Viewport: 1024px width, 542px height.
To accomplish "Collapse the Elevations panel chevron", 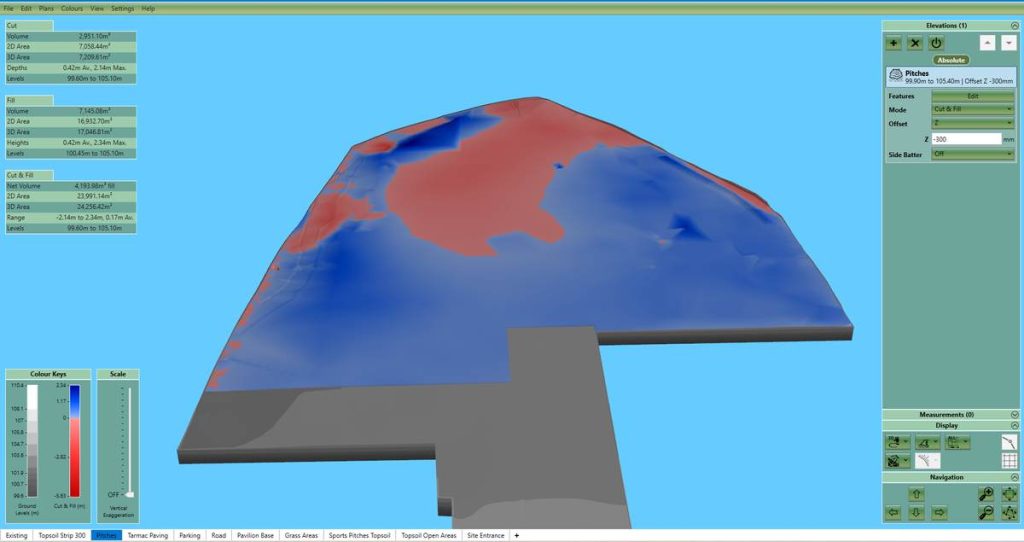I will pyautogui.click(x=1014, y=25).
